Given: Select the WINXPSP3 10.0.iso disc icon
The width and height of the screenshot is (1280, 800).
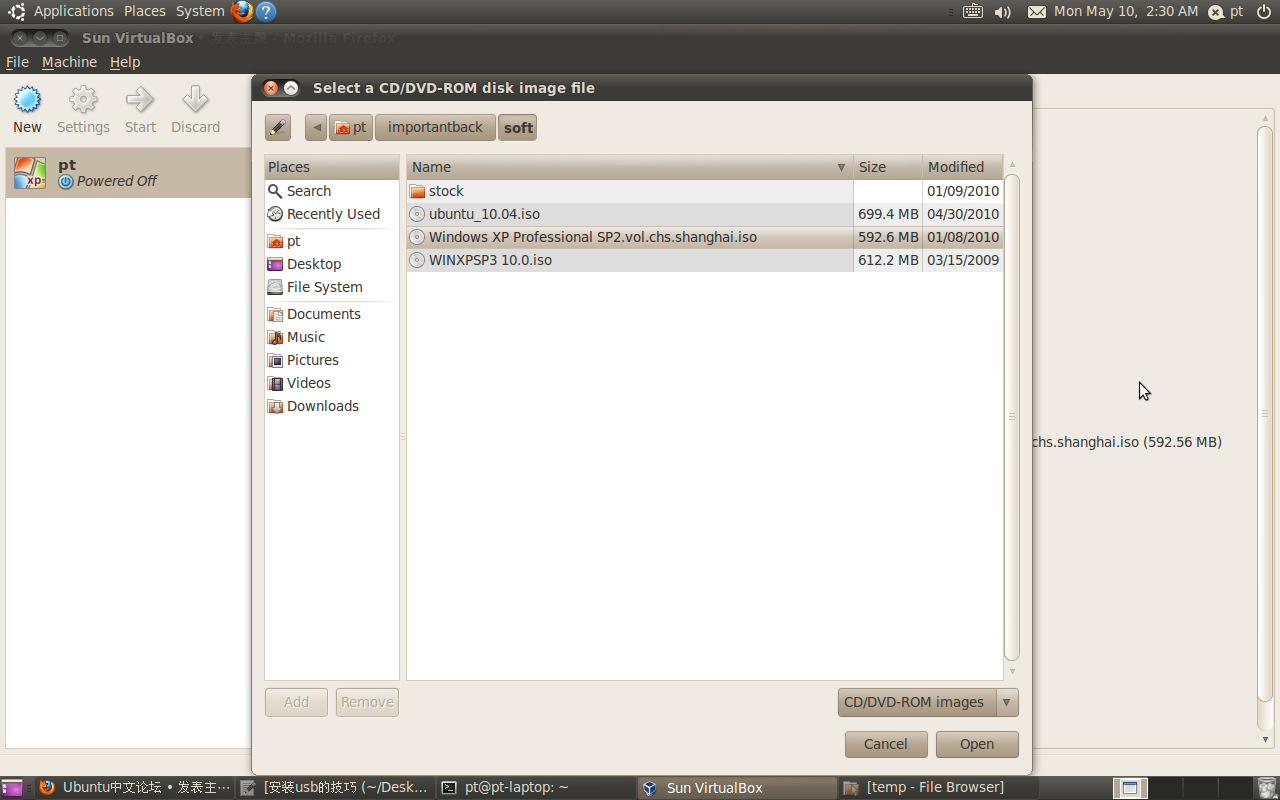Looking at the screenshot, I should pyautogui.click(x=418, y=260).
